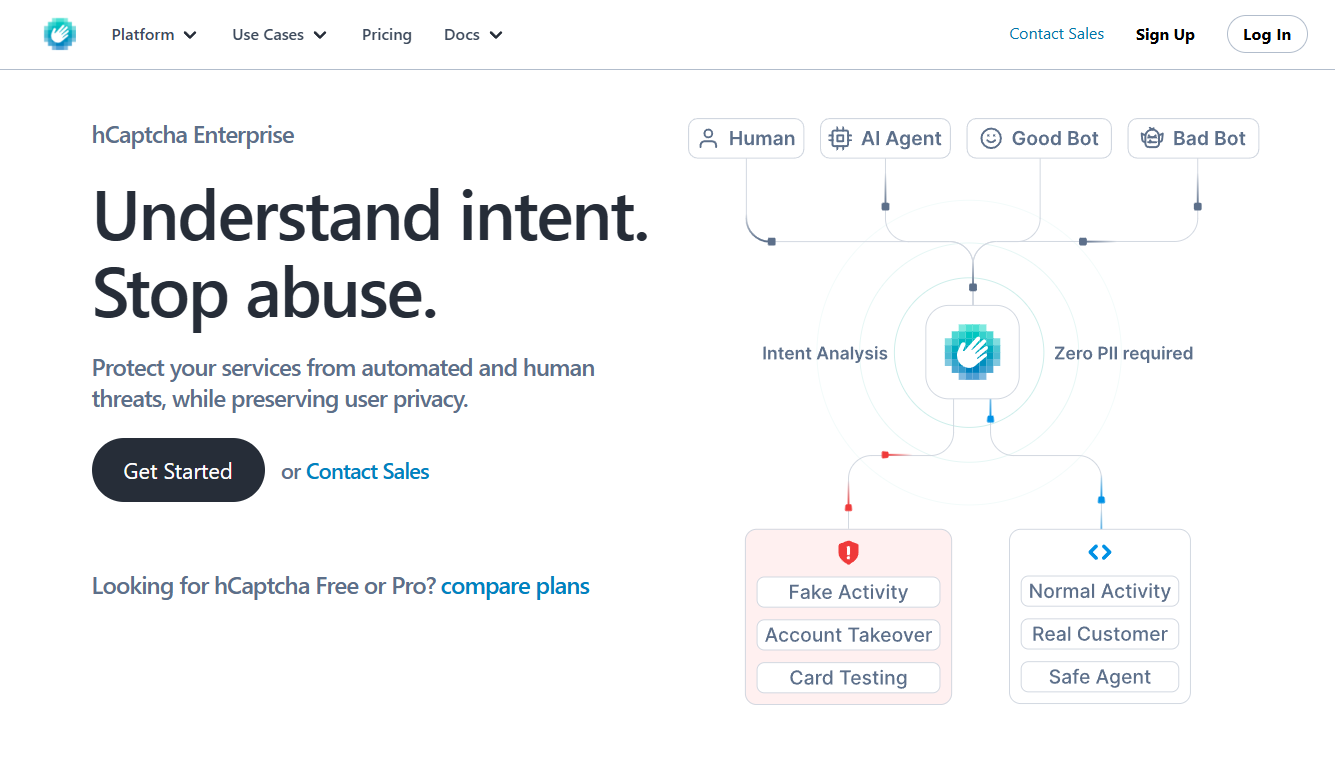Select the Account Takeover label
Viewport: 1335px width, 773px height.
click(x=848, y=635)
